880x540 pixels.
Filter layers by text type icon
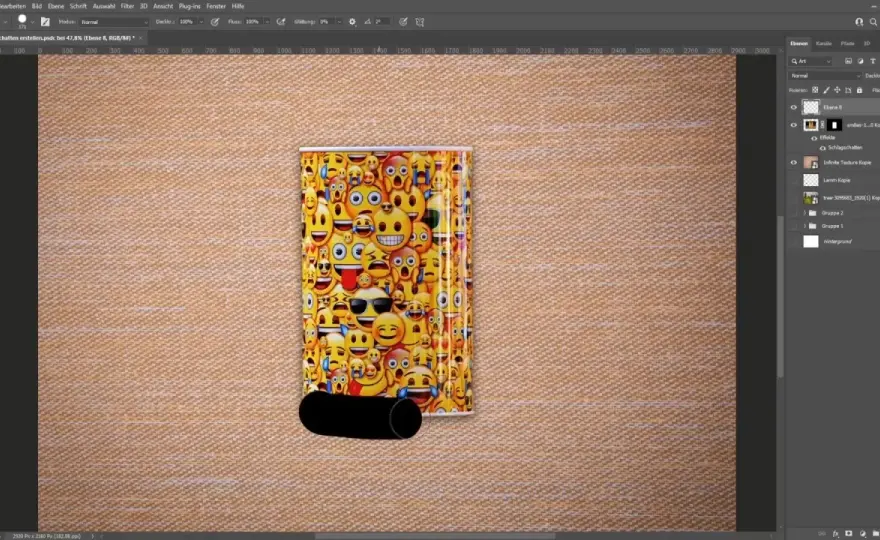tap(873, 61)
